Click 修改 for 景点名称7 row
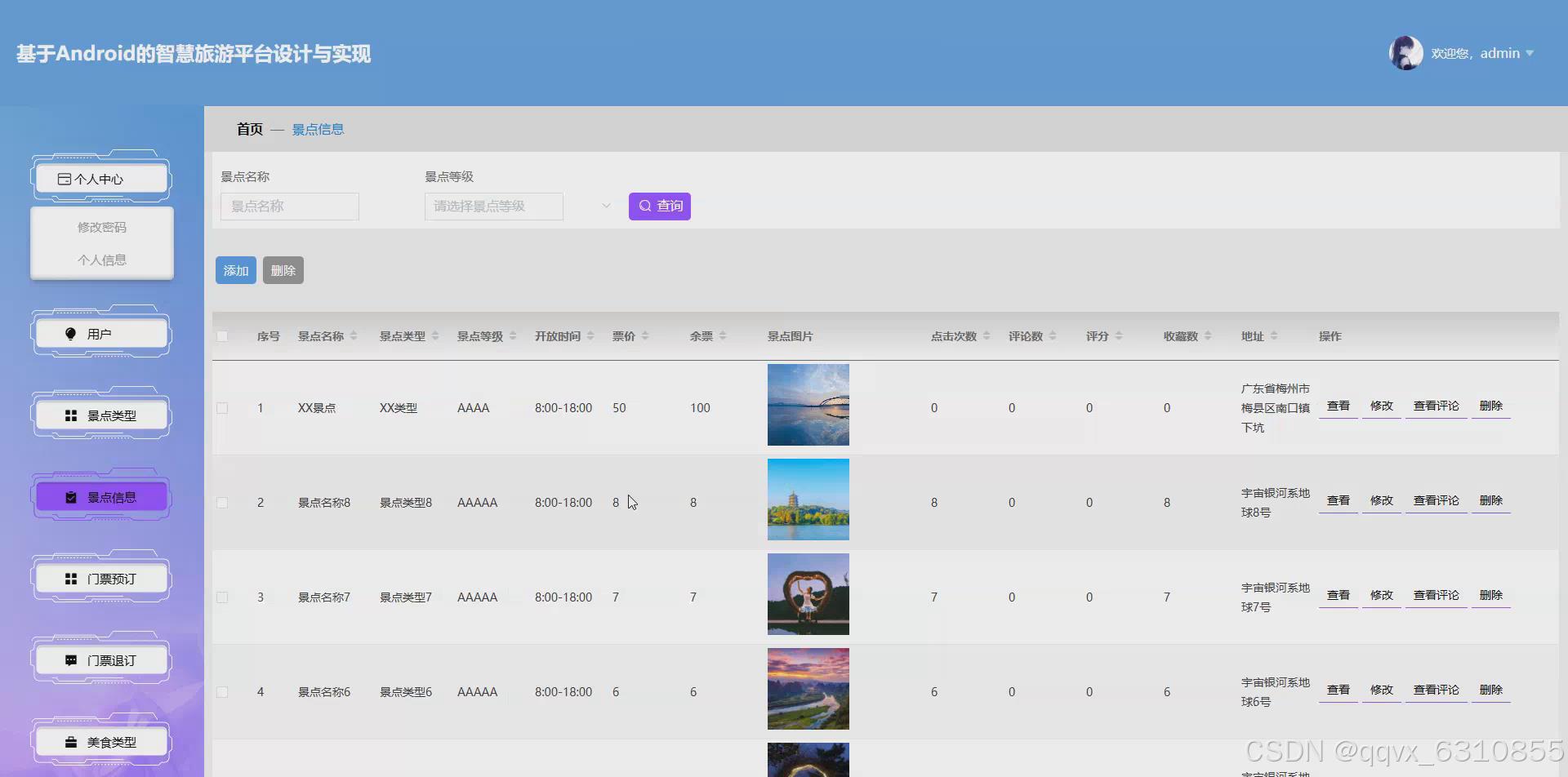Image resolution: width=1568 pixels, height=777 pixels. pyautogui.click(x=1382, y=596)
